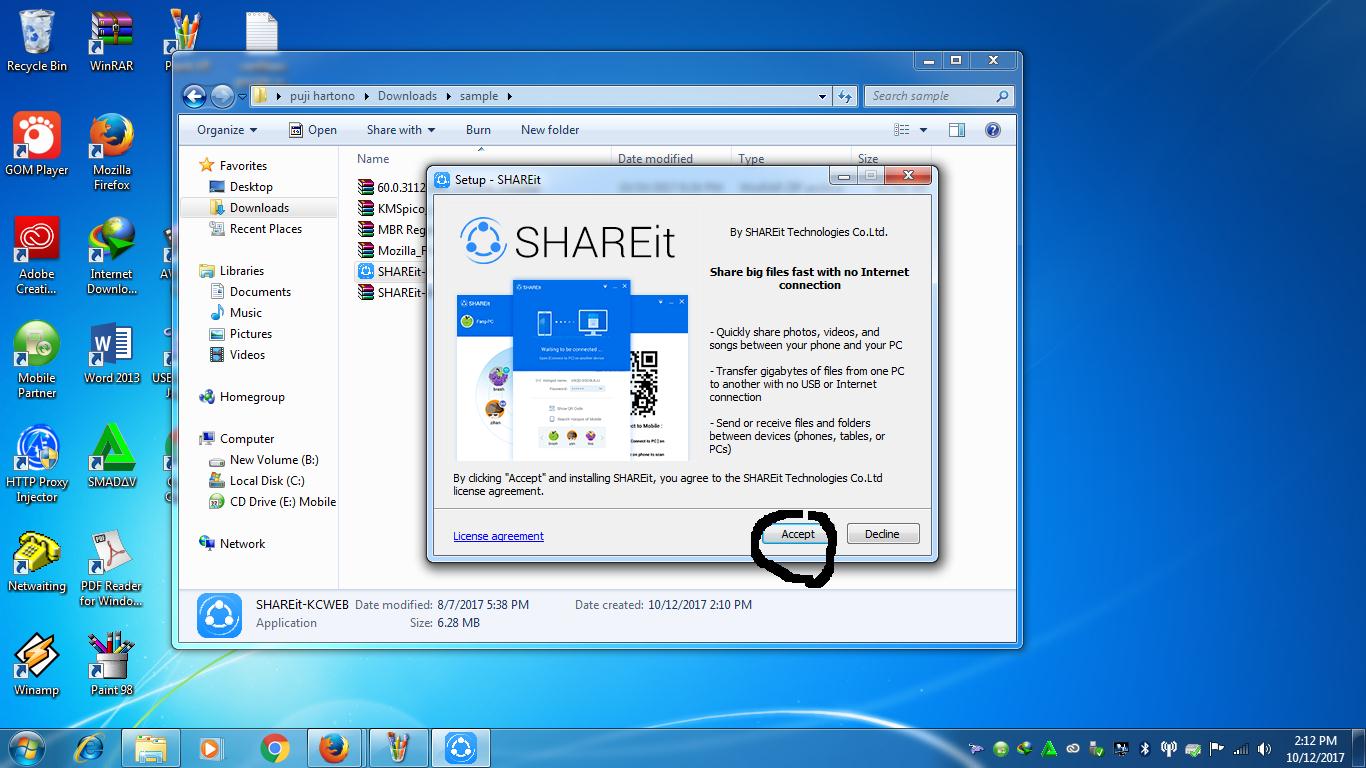Click Accept in the SHAREit setup dialog
Viewport: 1366px width, 768px height.
797,534
